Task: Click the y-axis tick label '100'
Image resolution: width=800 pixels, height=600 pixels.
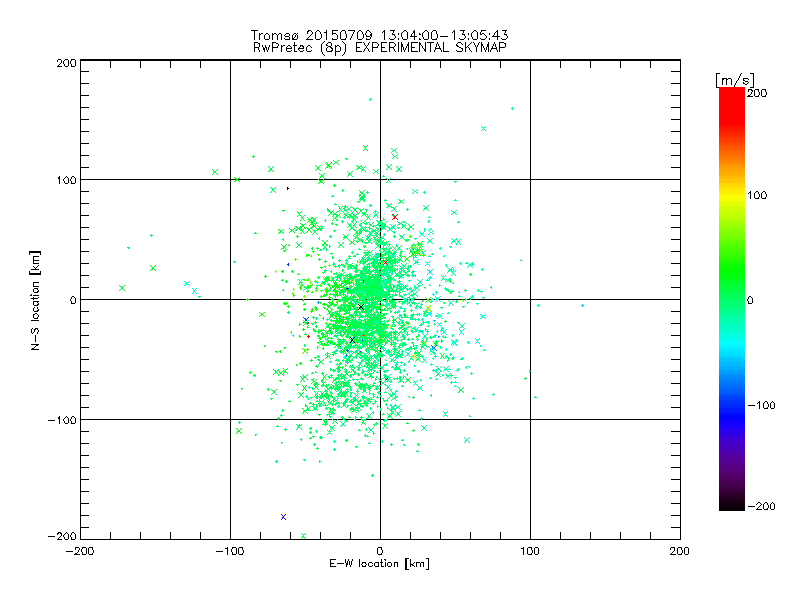Action: pos(66,180)
